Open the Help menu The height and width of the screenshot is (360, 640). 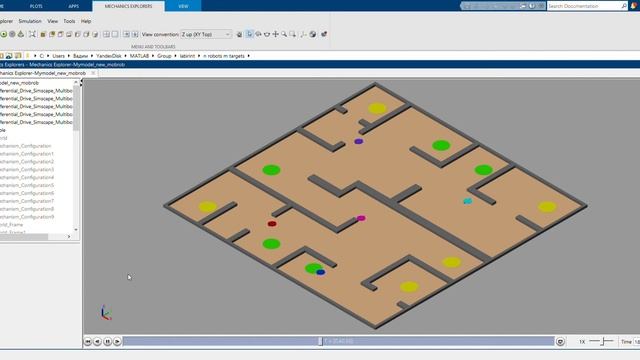click(x=86, y=21)
